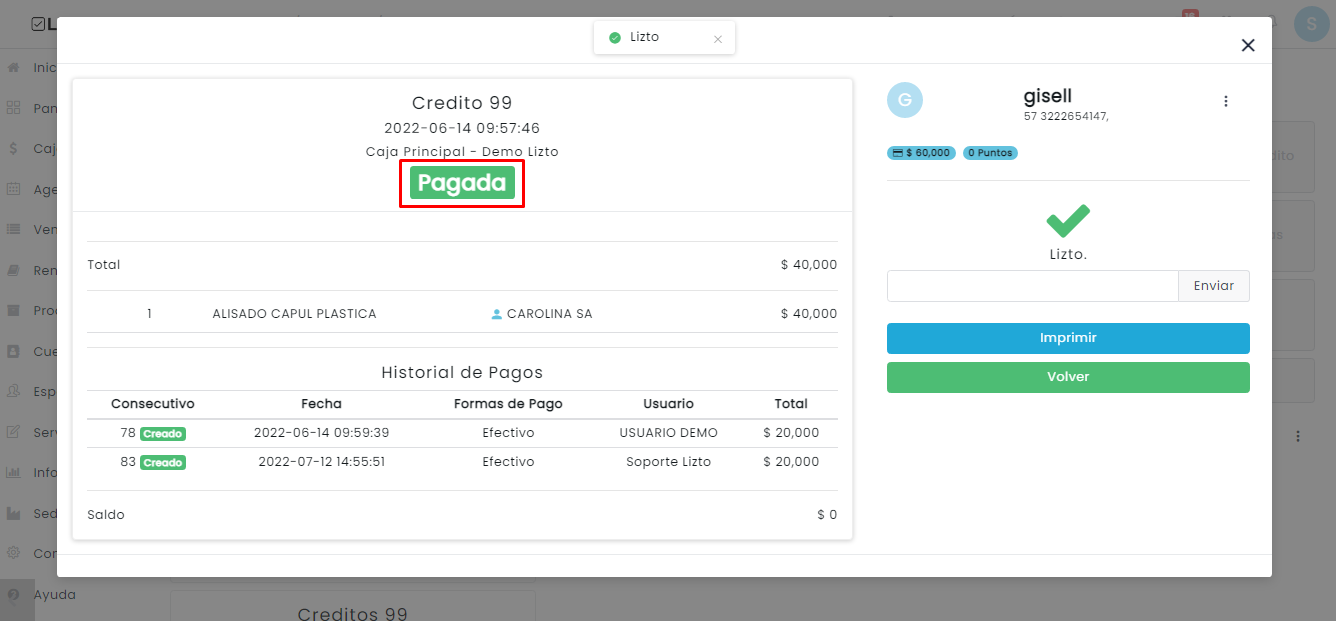1336x621 pixels.
Task: Focus the send text input field
Action: [1032, 286]
